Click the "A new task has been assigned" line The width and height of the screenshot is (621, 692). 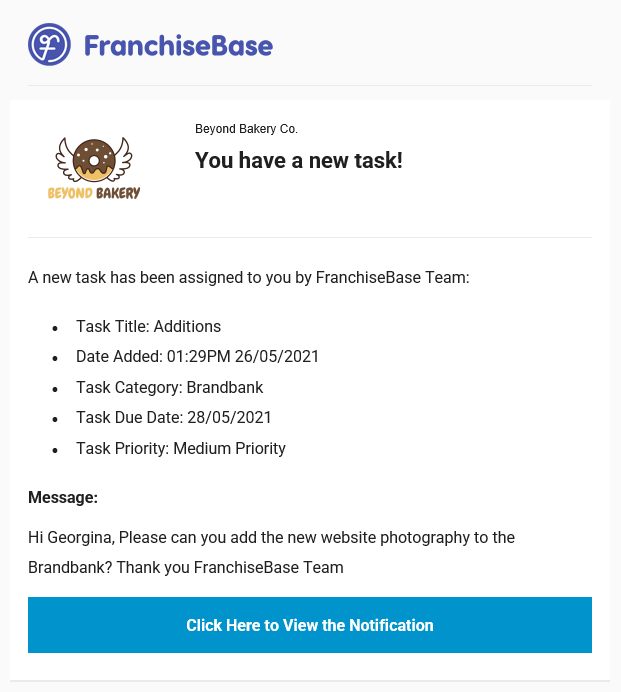click(x=248, y=277)
